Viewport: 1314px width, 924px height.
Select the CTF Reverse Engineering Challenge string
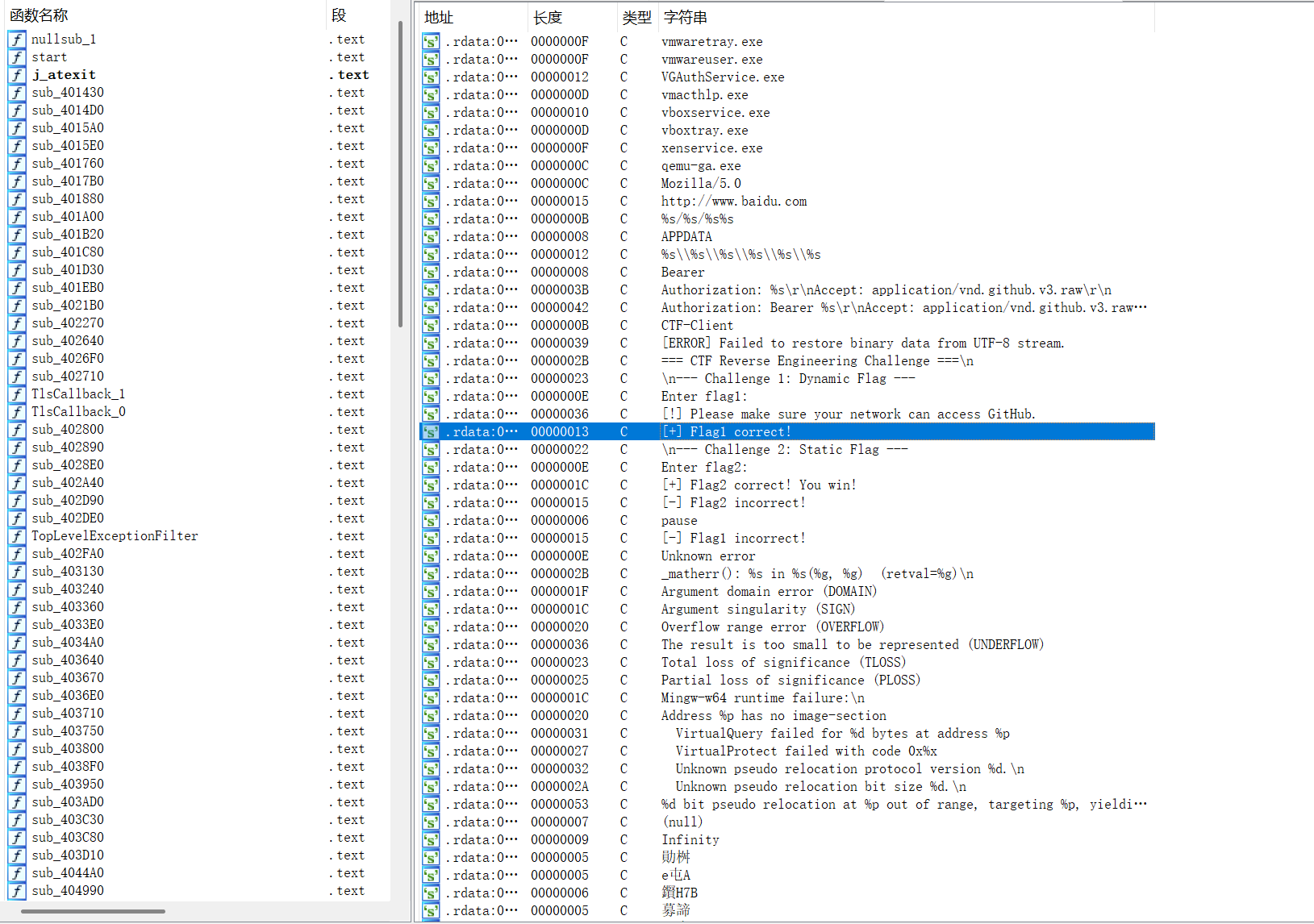817,361
